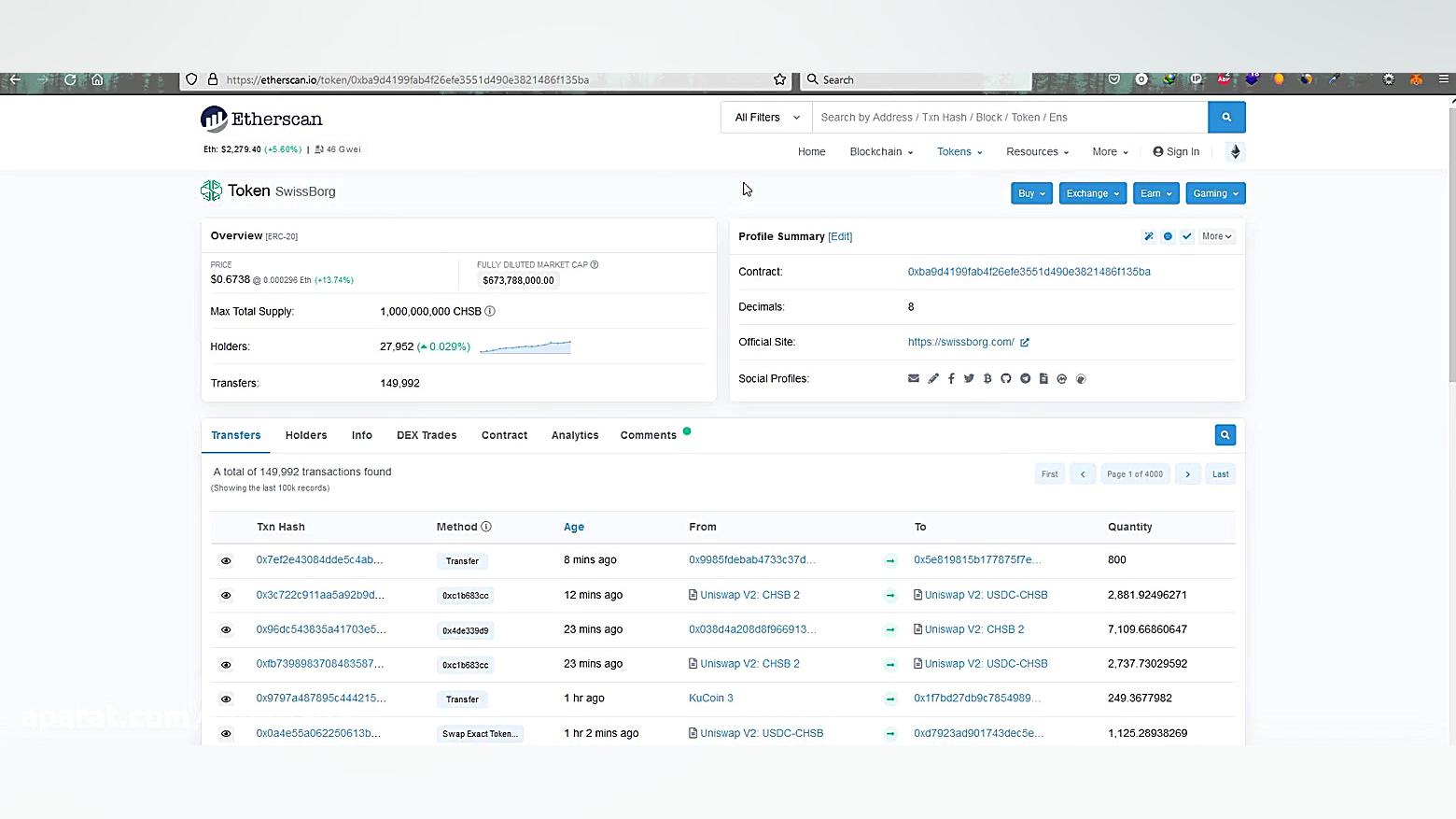Click the info icon beside Max Total Supply
Image resolution: width=1456 pixels, height=819 pixels.
(490, 311)
